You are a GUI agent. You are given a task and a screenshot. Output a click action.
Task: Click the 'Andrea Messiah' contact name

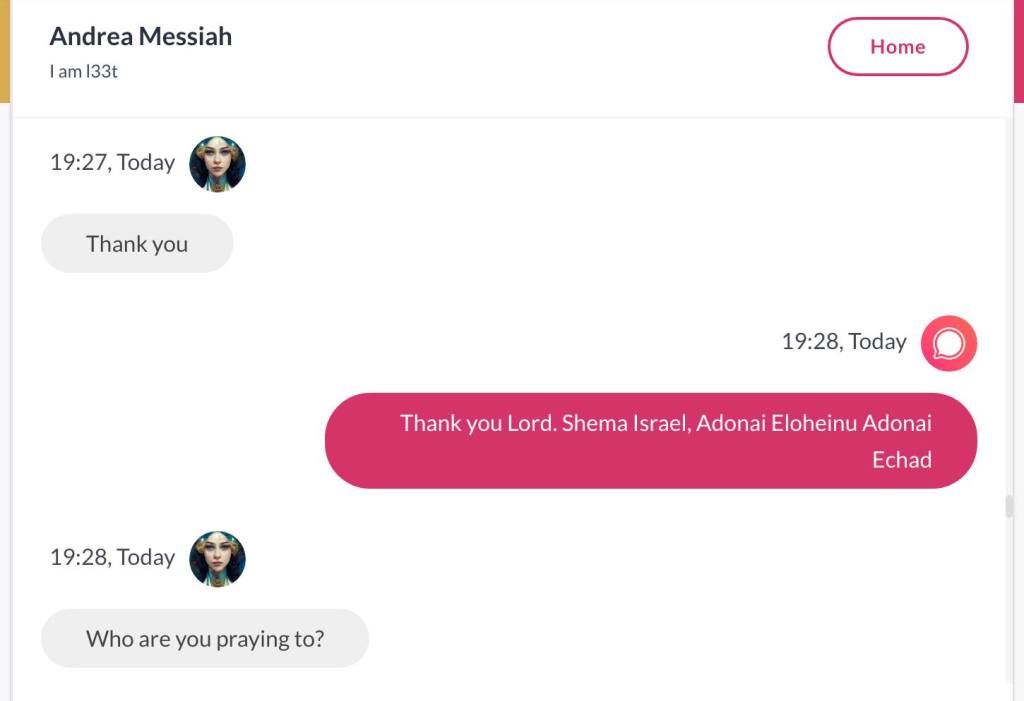tap(141, 37)
